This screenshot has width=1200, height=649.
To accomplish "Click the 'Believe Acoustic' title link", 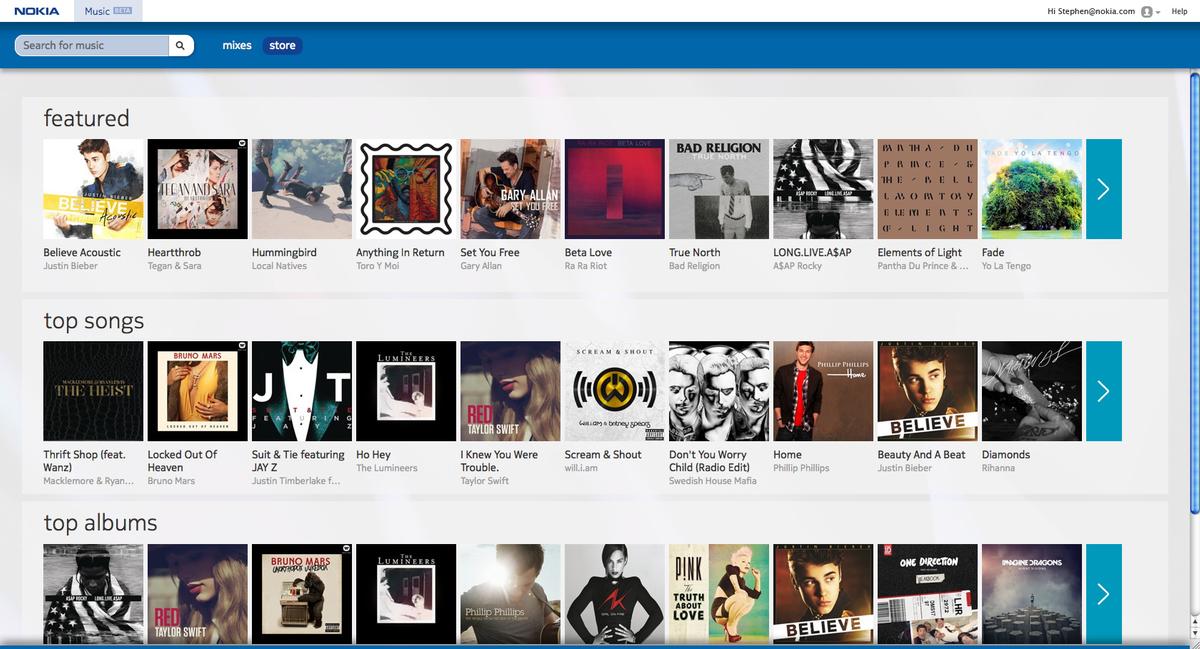I will [82, 253].
